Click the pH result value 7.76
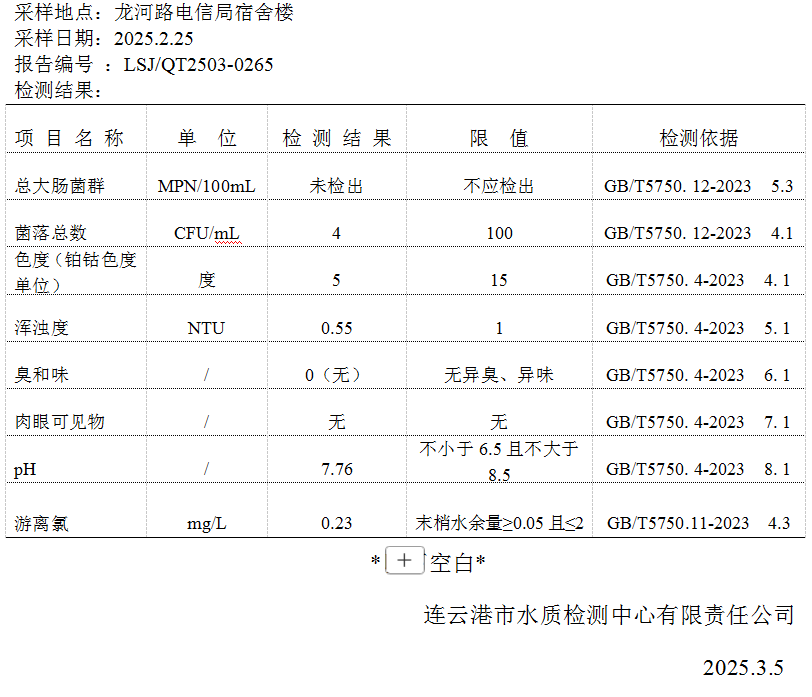The height and width of the screenshot is (697, 812). click(337, 469)
